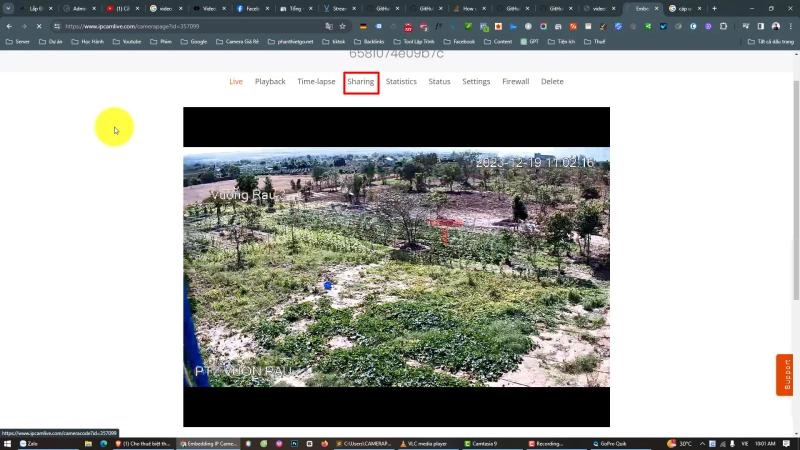Open the browser tab search dropdown
Screen dimensions: 800x450
[8, 9]
